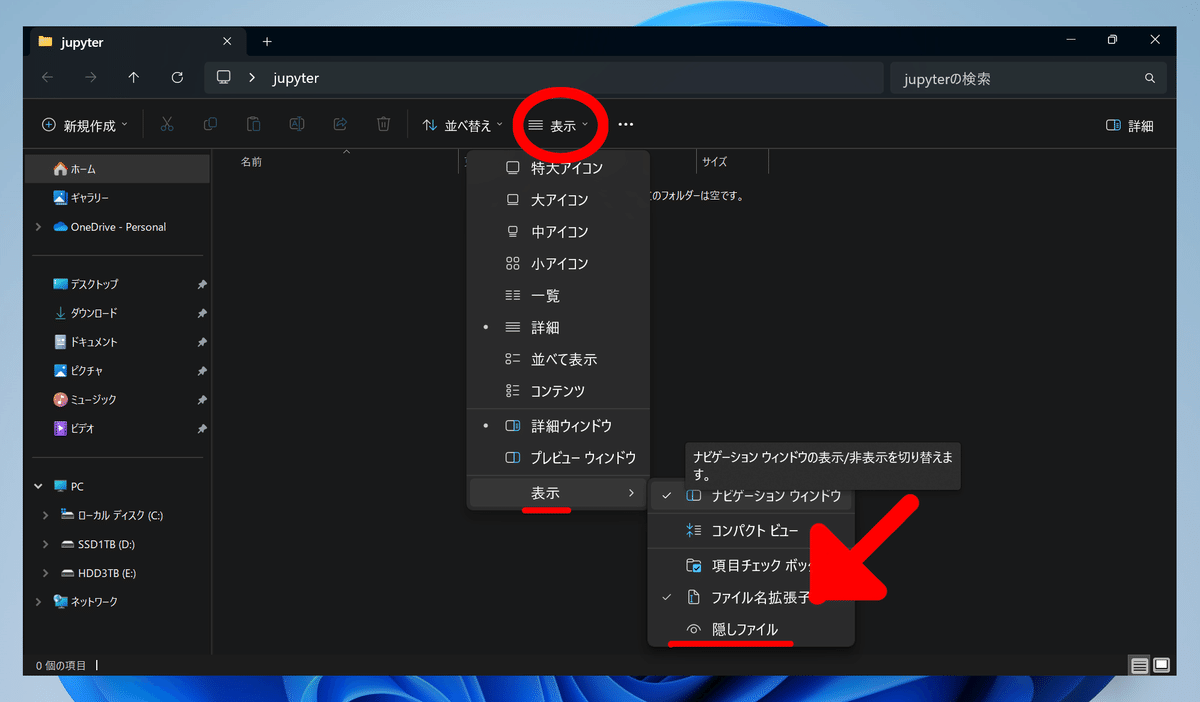Click the Rename icon in toolbar
Screen dimensions: 1200x702
click(297, 125)
